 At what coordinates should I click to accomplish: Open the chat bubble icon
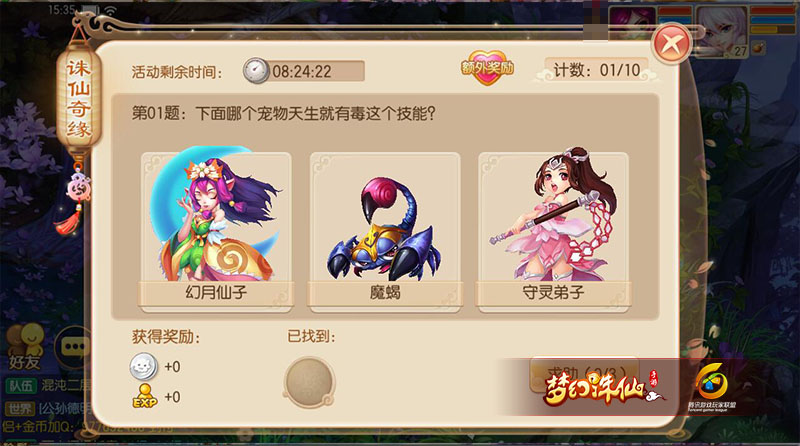tap(74, 347)
